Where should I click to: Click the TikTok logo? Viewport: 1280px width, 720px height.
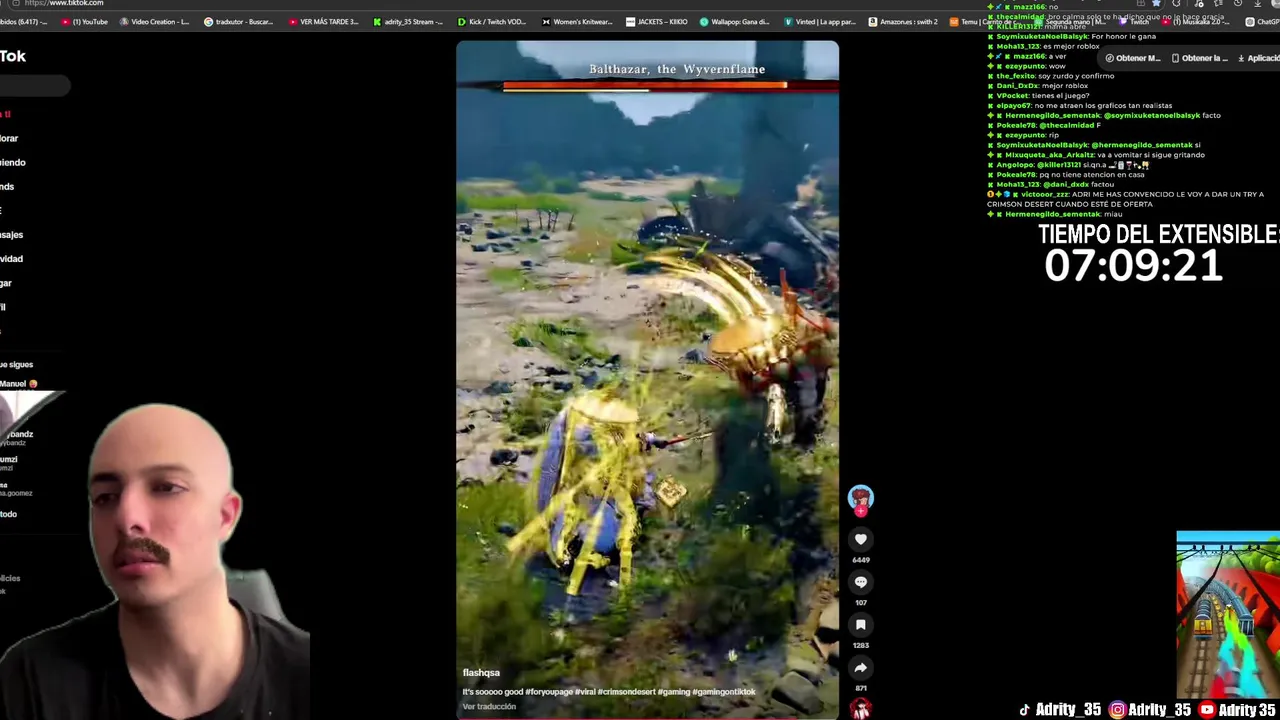coord(13,56)
